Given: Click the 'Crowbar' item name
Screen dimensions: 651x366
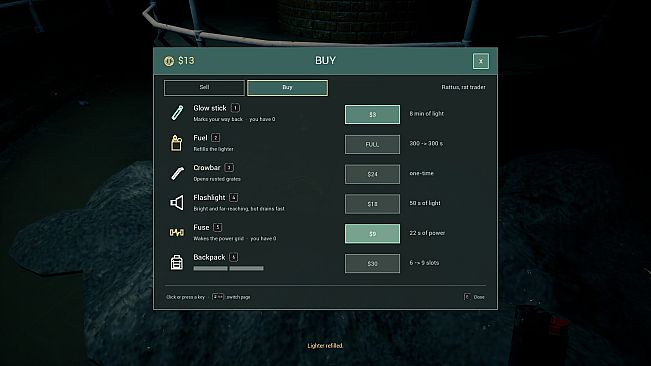Looking at the screenshot, I should [x=207, y=168].
